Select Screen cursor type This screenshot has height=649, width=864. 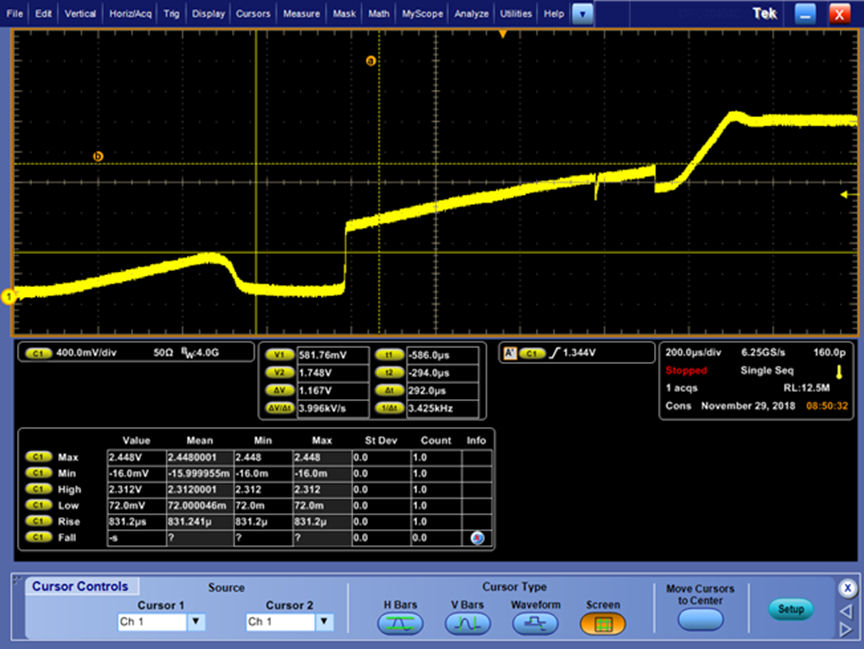(603, 624)
